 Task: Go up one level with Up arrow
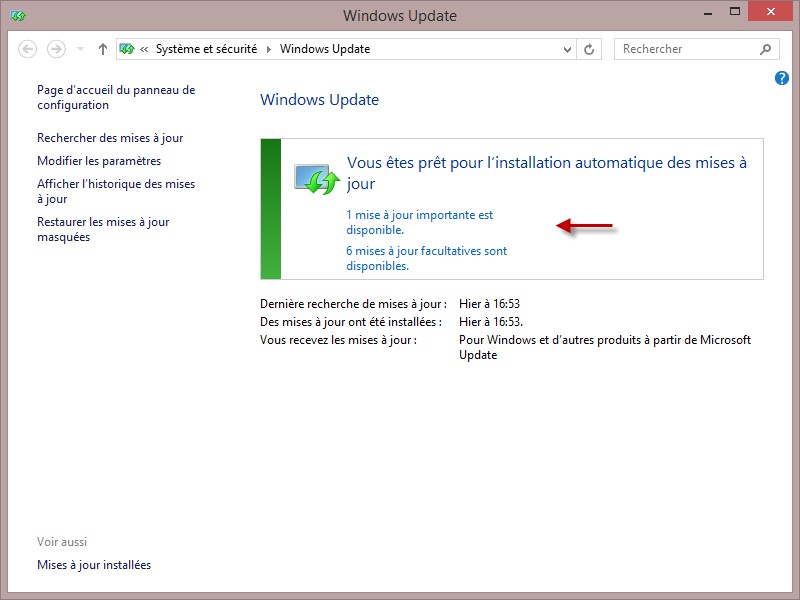point(103,49)
